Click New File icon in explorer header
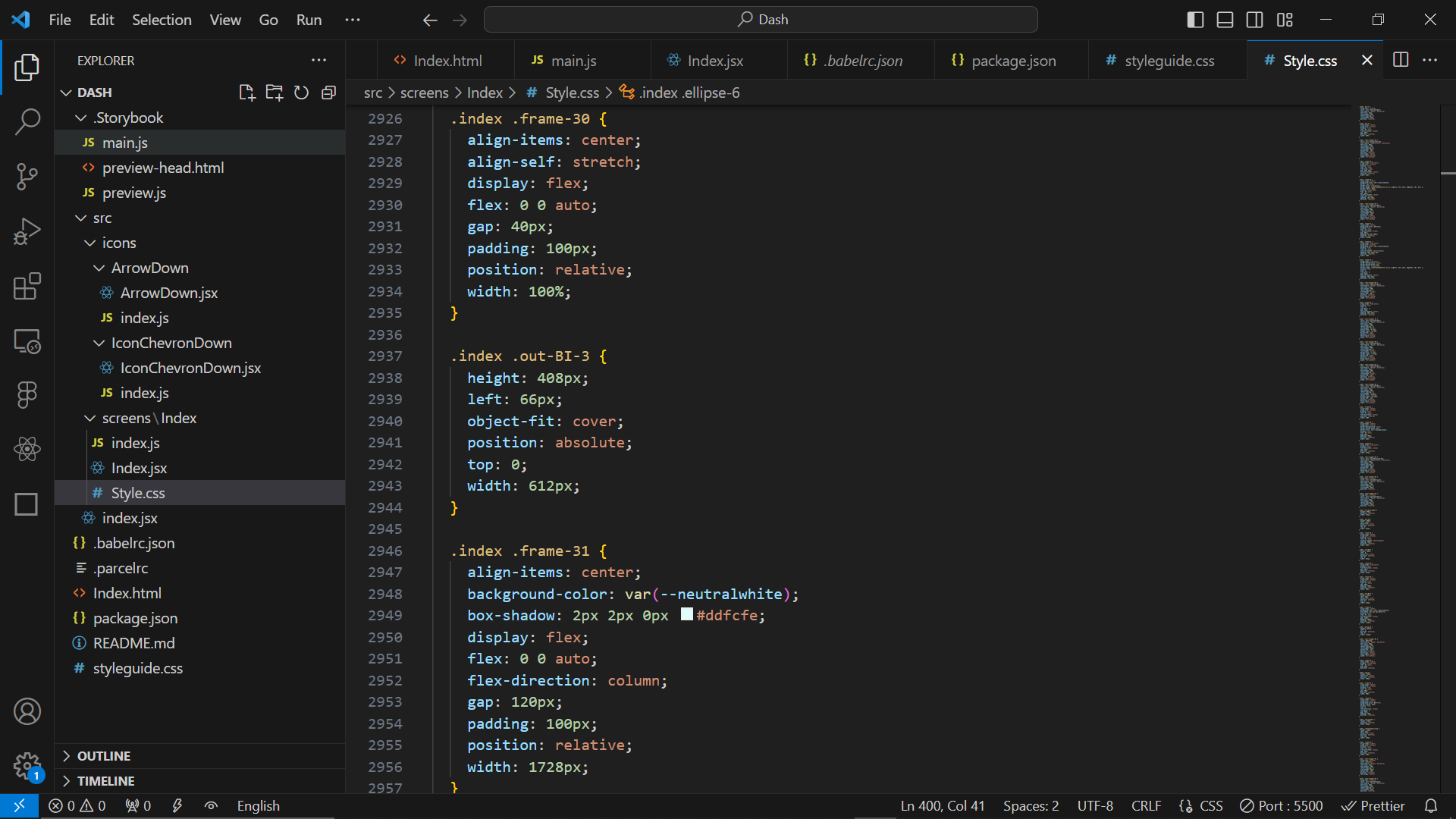1456x819 pixels. [246, 93]
